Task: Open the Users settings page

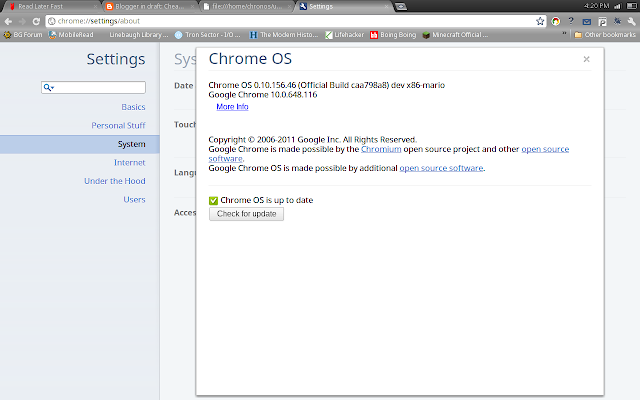Action: 134,200
